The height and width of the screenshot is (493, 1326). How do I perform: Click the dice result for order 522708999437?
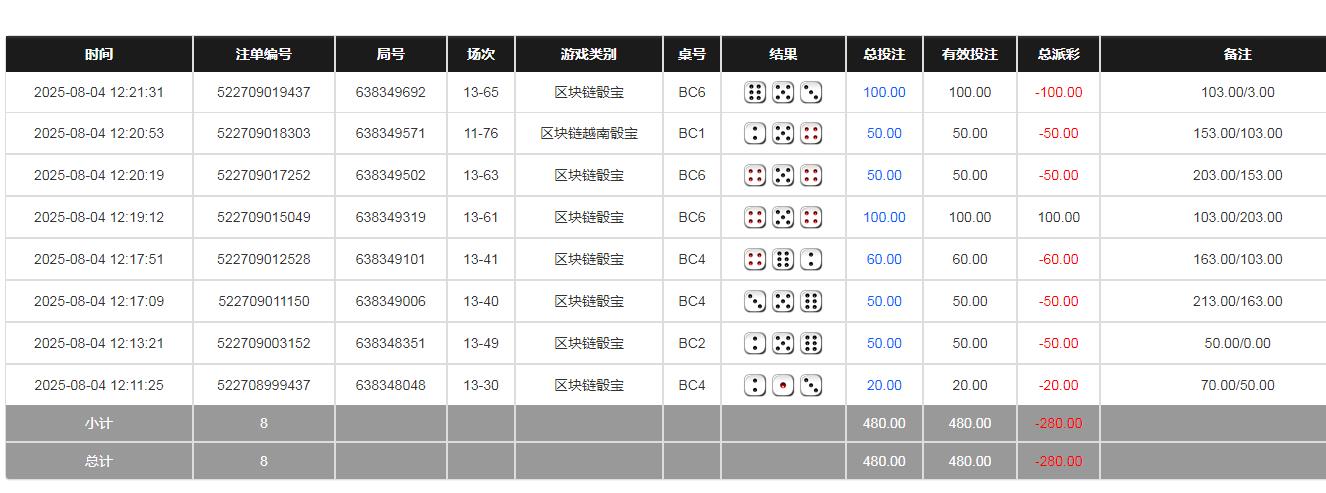(783, 386)
